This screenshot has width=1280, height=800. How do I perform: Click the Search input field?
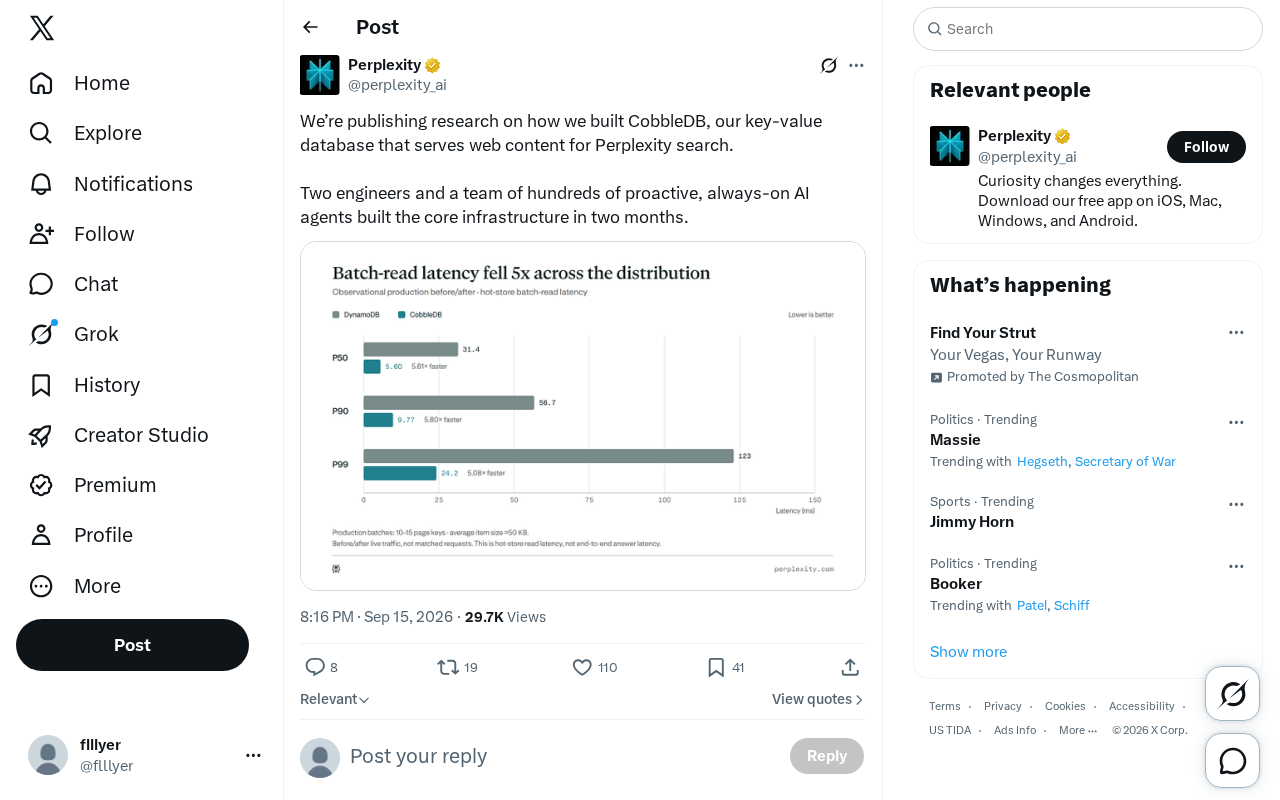(1088, 29)
